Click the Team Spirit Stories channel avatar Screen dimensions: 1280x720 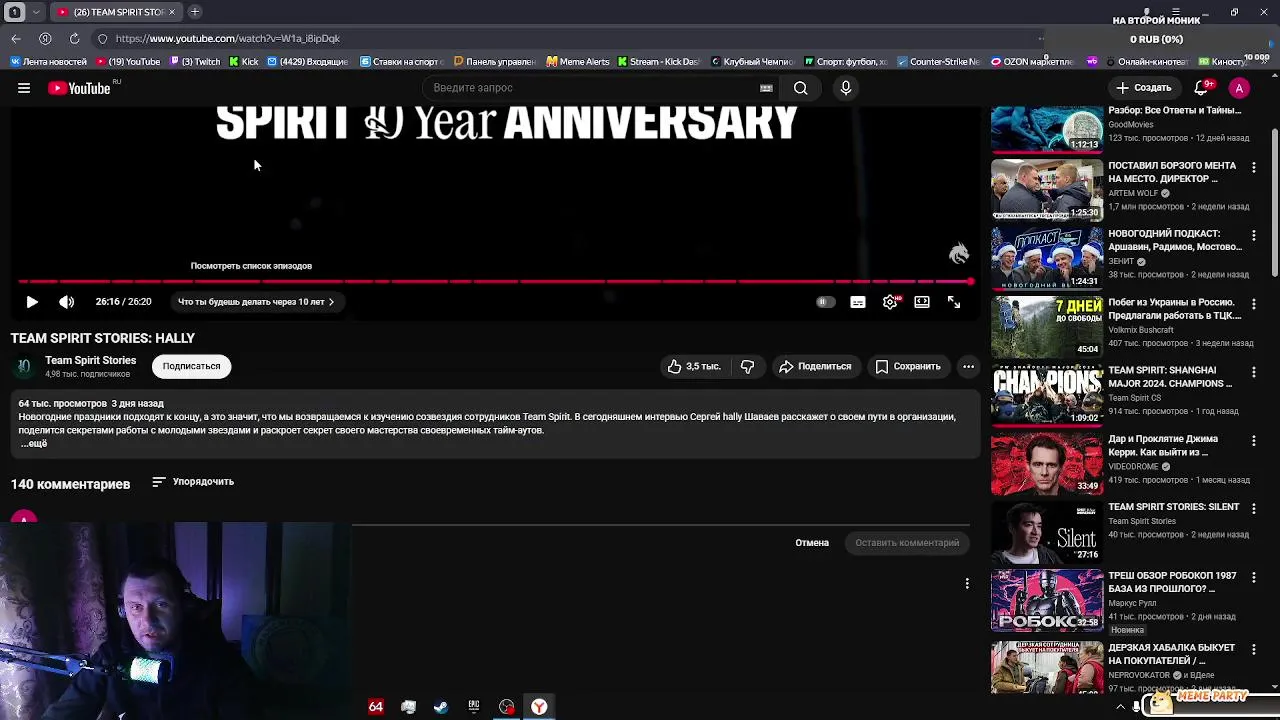[24, 367]
